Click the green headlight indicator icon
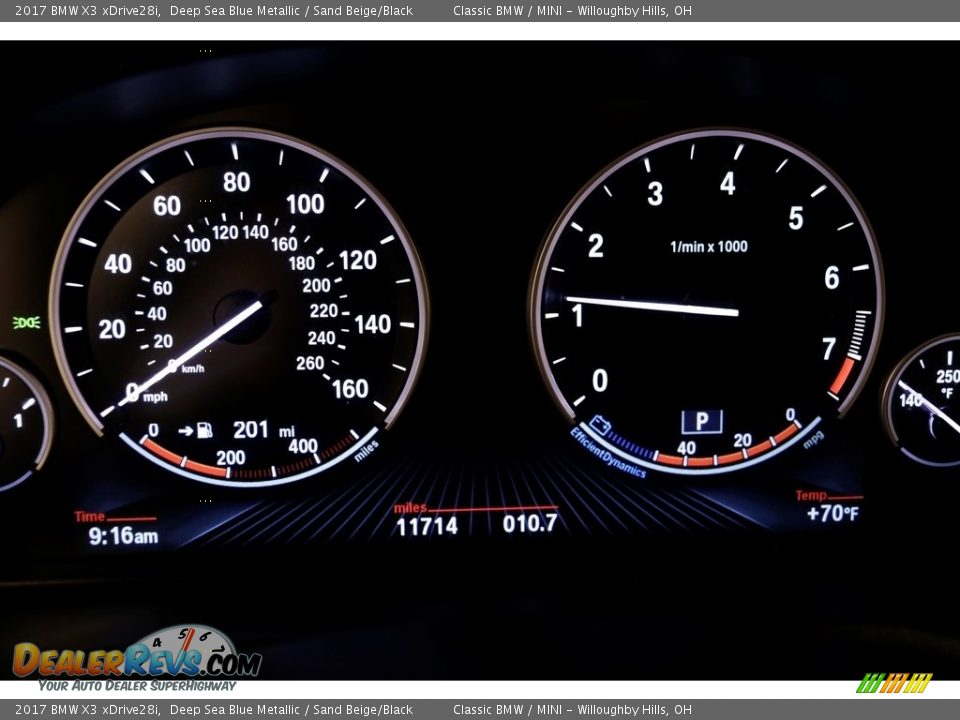This screenshot has height=720, width=960. [26, 322]
